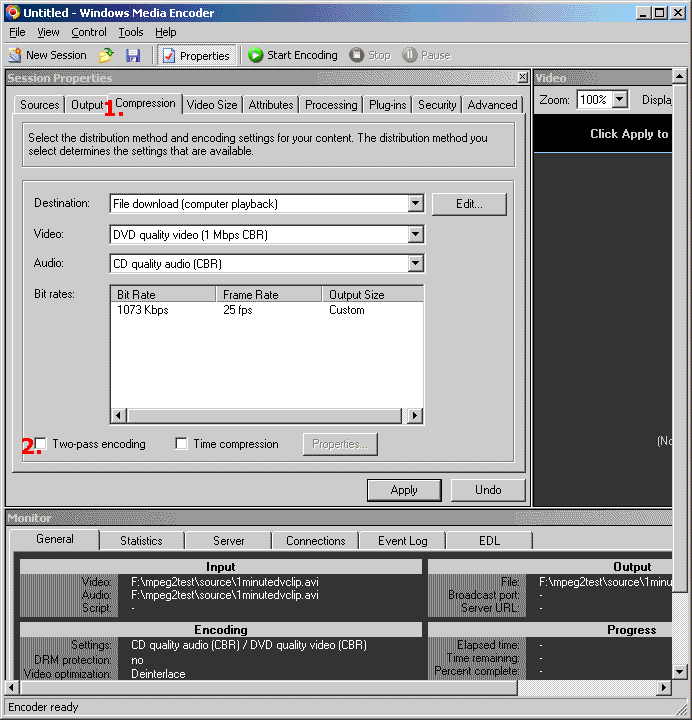This screenshot has width=692, height=720.
Task: Open the Zoom 100% dropdown
Action: point(620,99)
